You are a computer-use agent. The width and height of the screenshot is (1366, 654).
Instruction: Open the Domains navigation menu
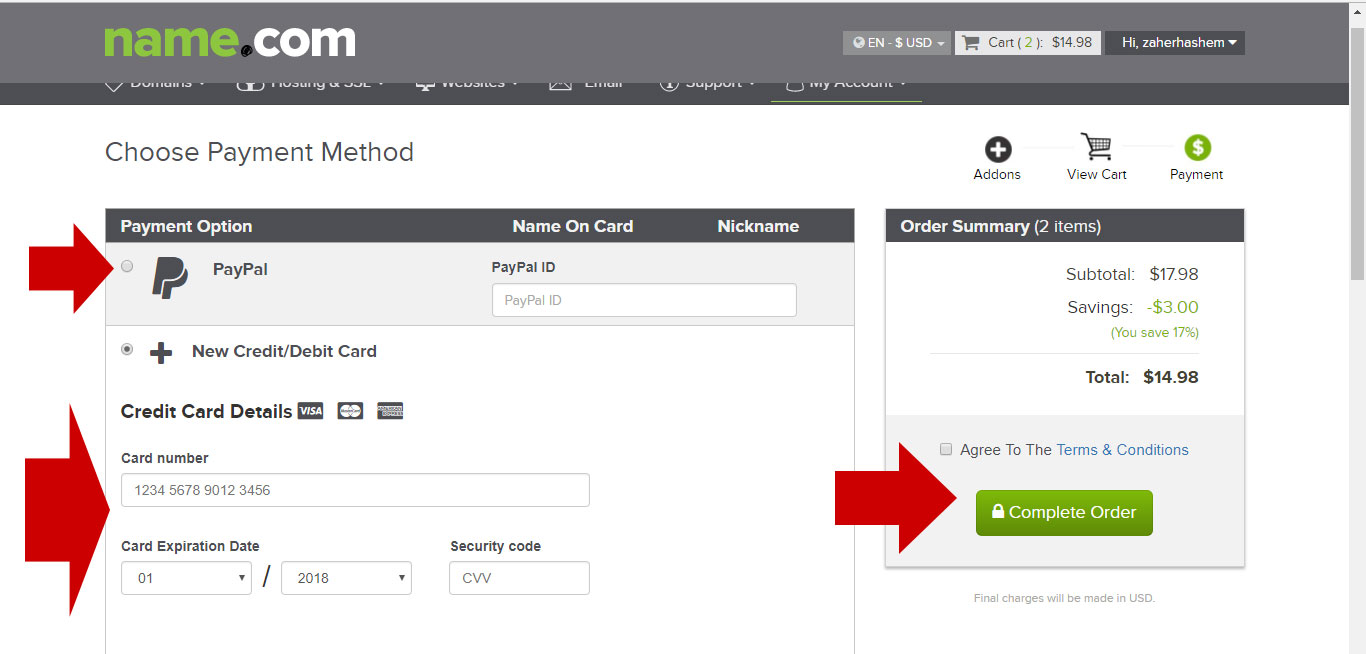click(x=156, y=84)
